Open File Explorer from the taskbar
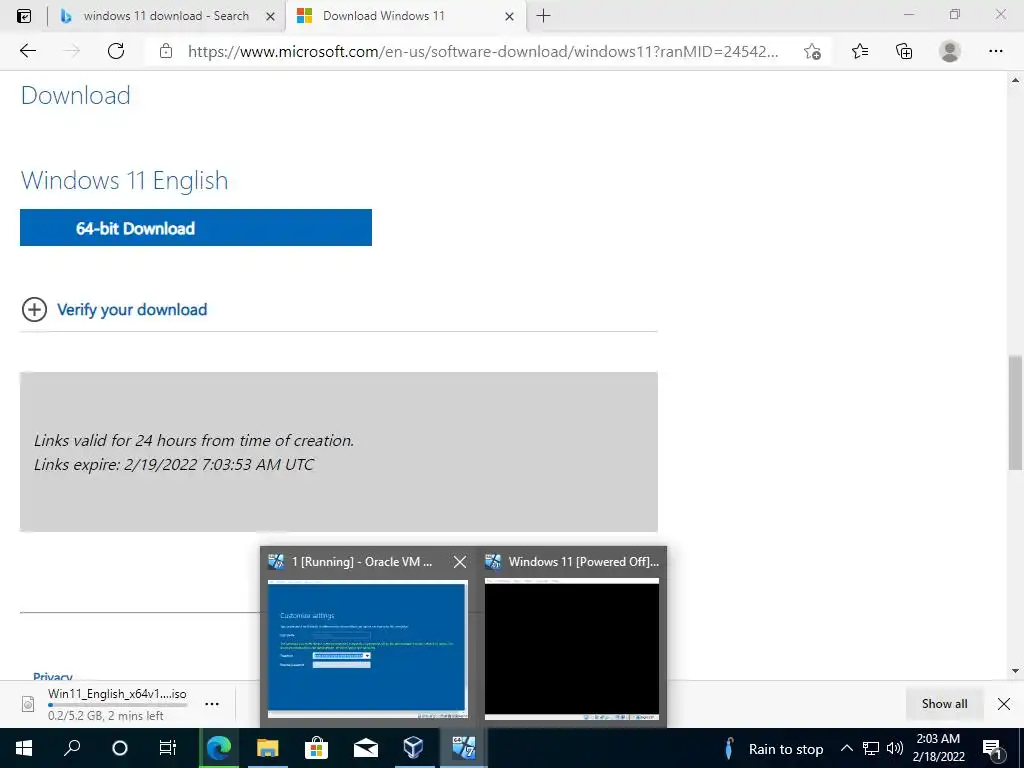1024x768 pixels. [268, 748]
